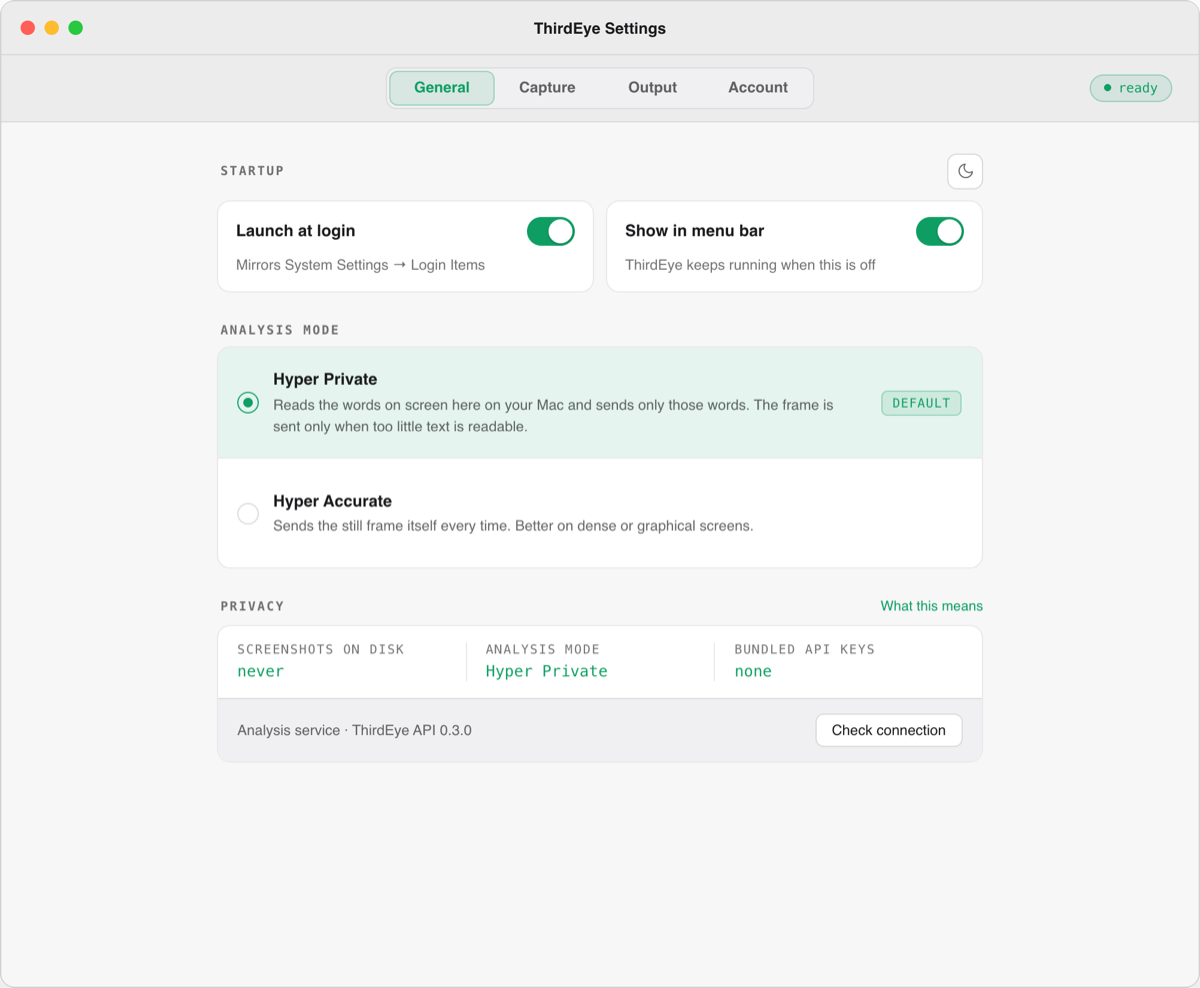This screenshot has height=988, width=1200.
Task: Click the SCREENSHOTS ON DISK label
Action: 321,649
